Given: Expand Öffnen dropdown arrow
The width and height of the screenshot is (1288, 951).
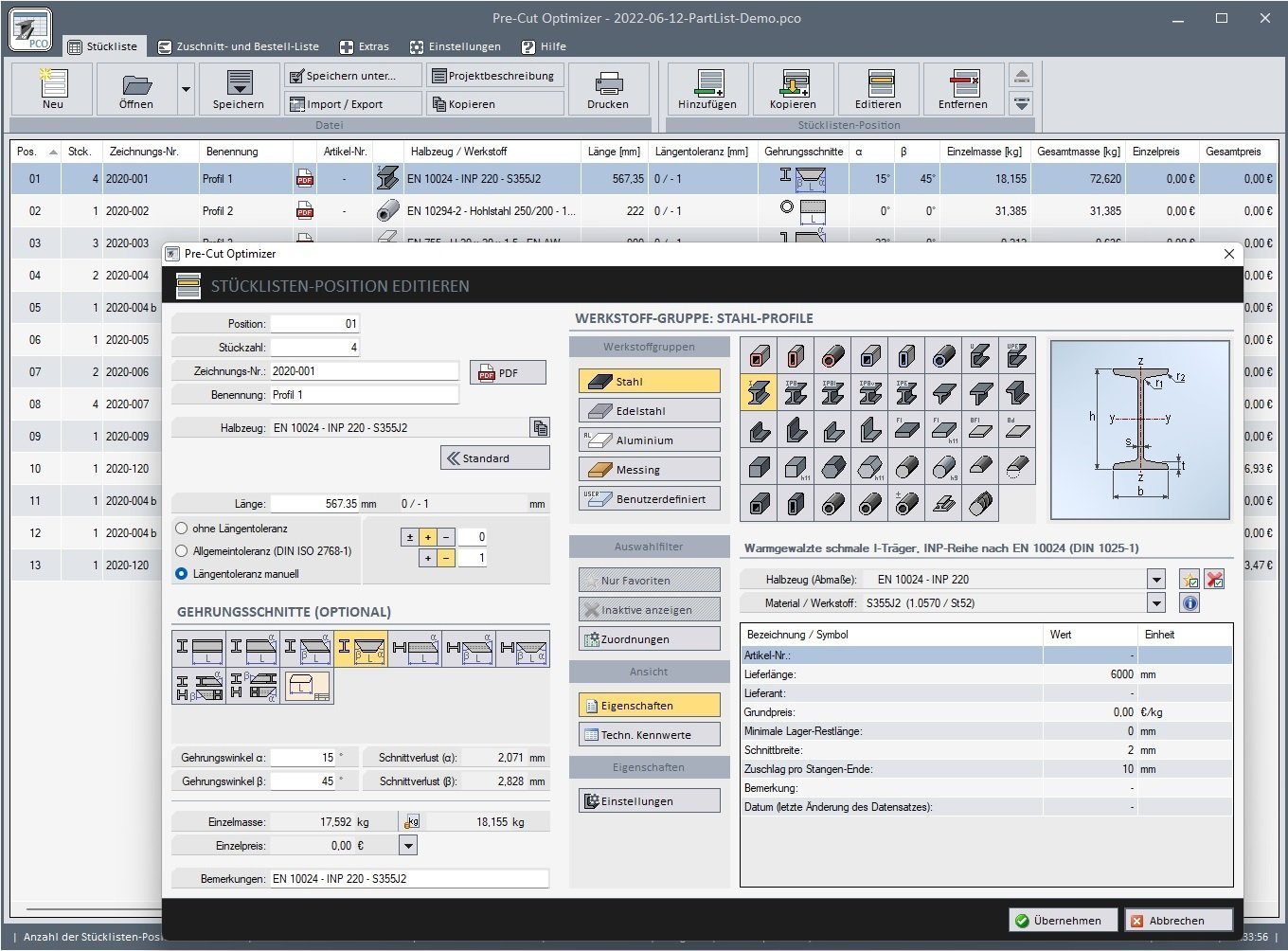Looking at the screenshot, I should coord(186,90).
